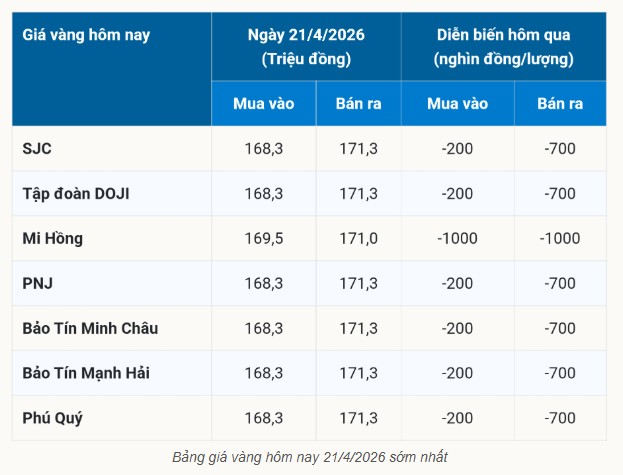The height and width of the screenshot is (475, 623).
Task: Click the SJC buy price 168,3
Action: coord(264,148)
